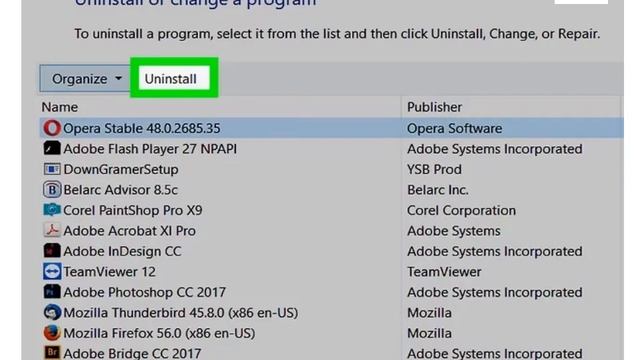
Task: Click Mozilla publisher for Thunderbird
Action: (429, 313)
